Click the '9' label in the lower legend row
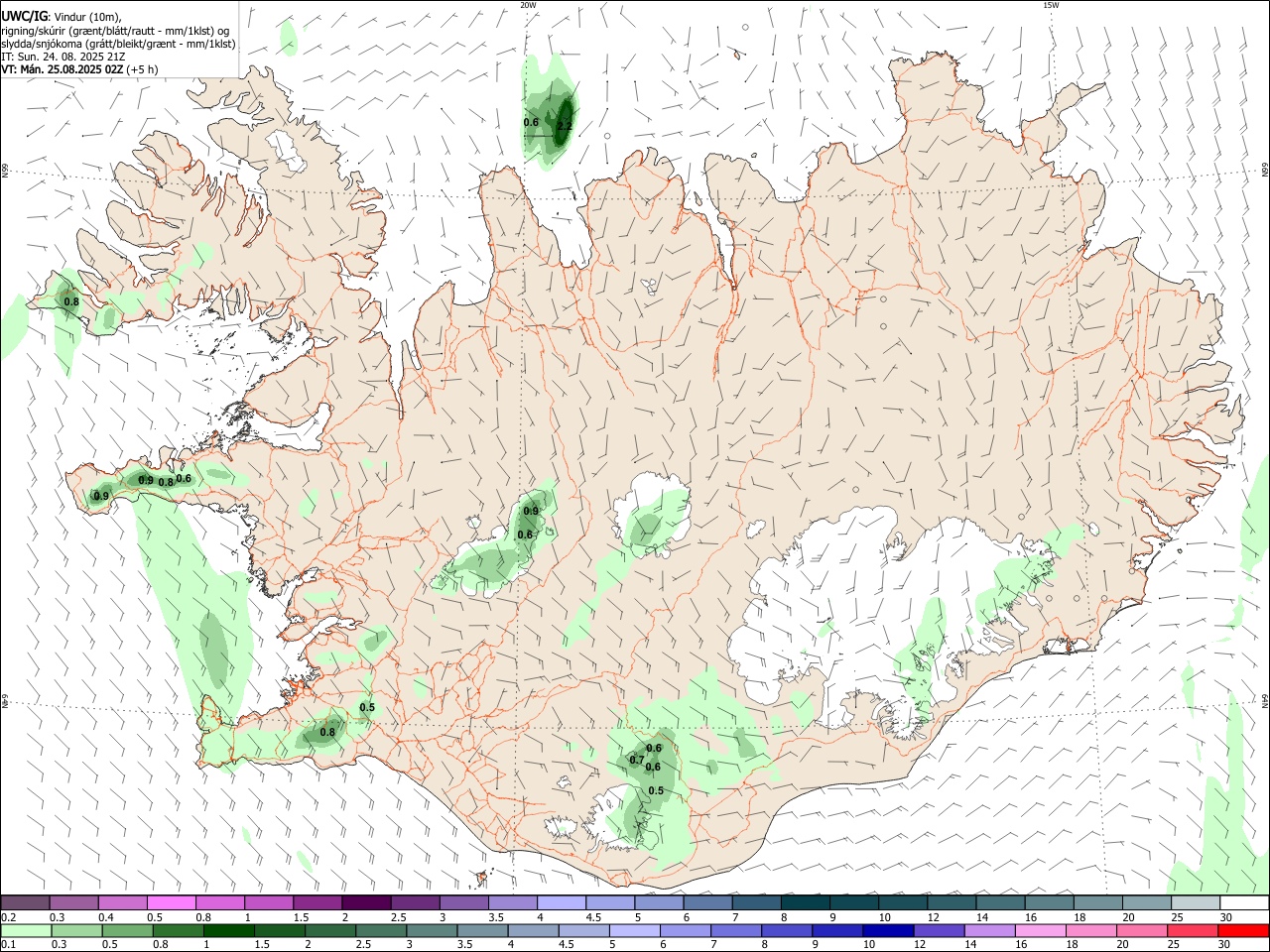Screen dimensions: 1270x952 coord(817,945)
